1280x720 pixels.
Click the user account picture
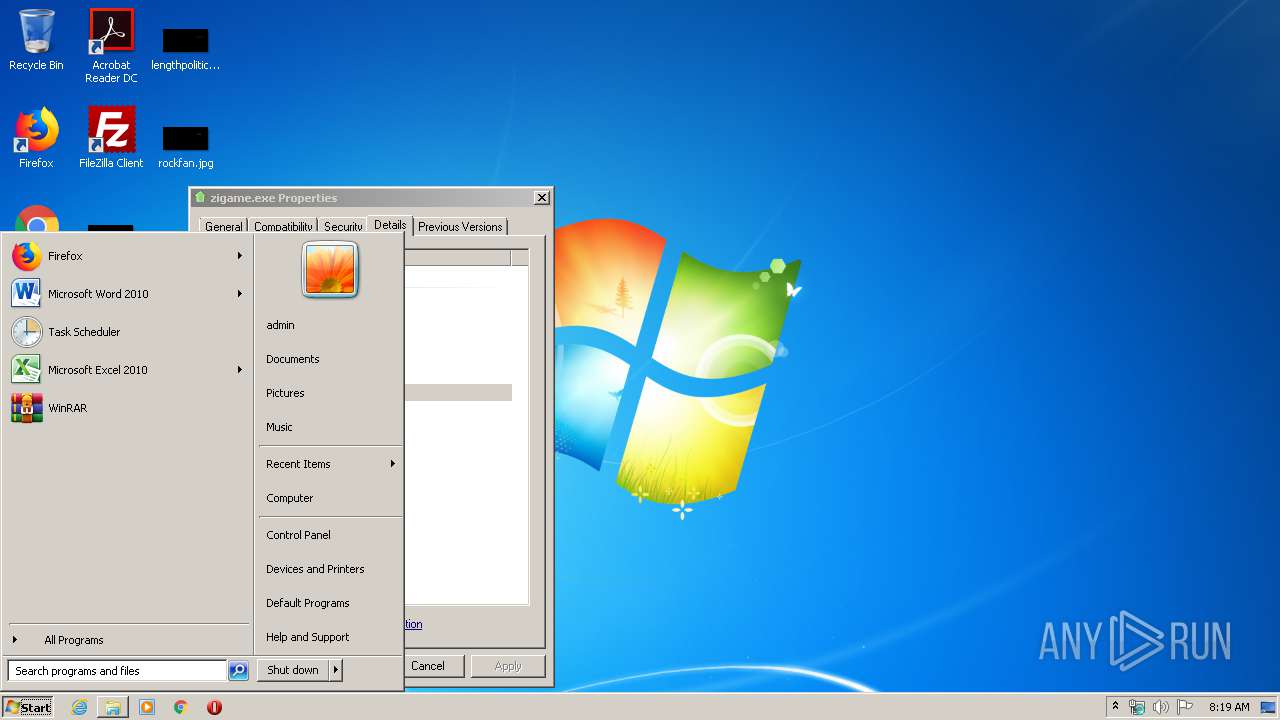330,270
